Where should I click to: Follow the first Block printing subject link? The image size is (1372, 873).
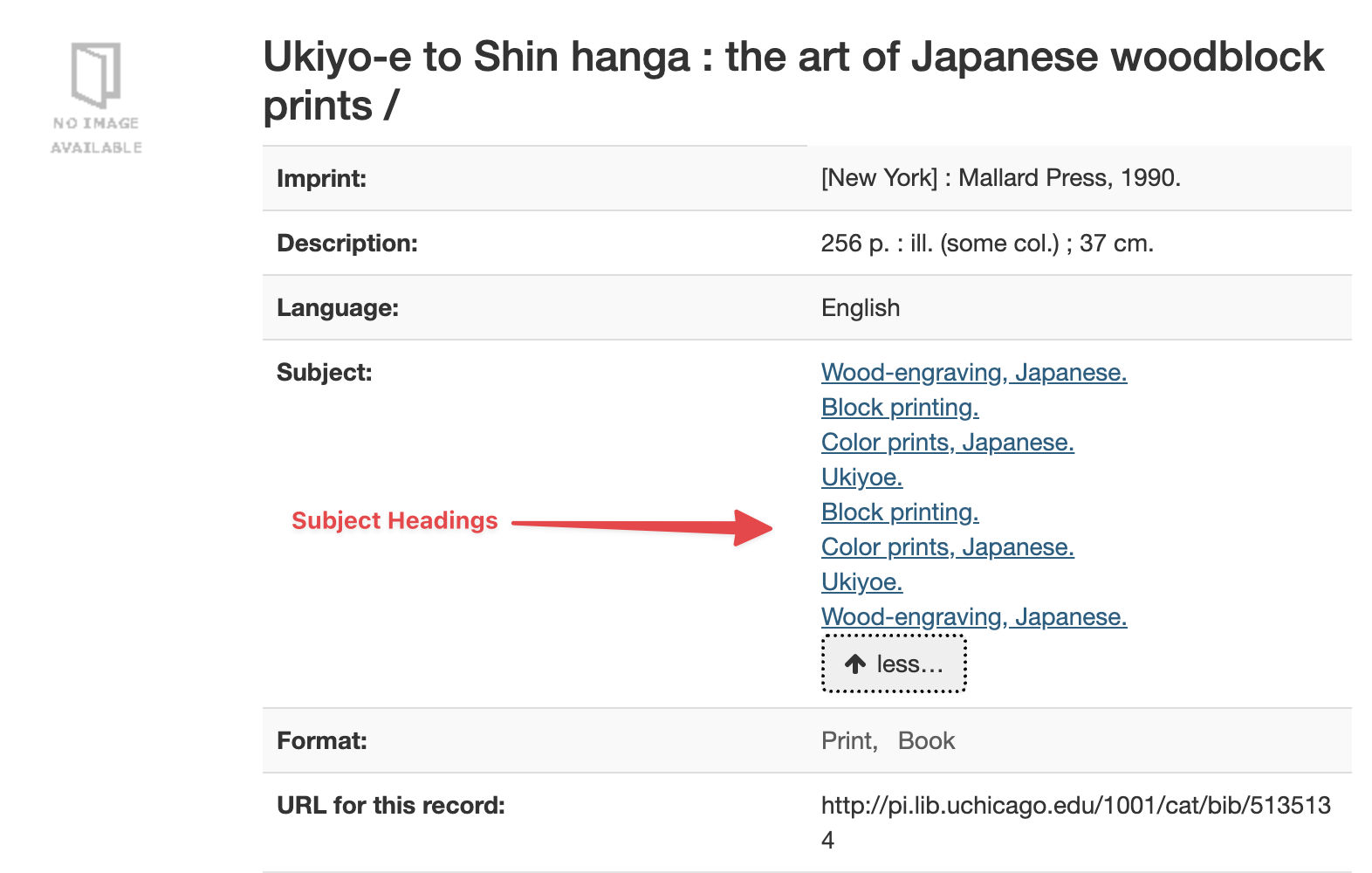pos(899,408)
